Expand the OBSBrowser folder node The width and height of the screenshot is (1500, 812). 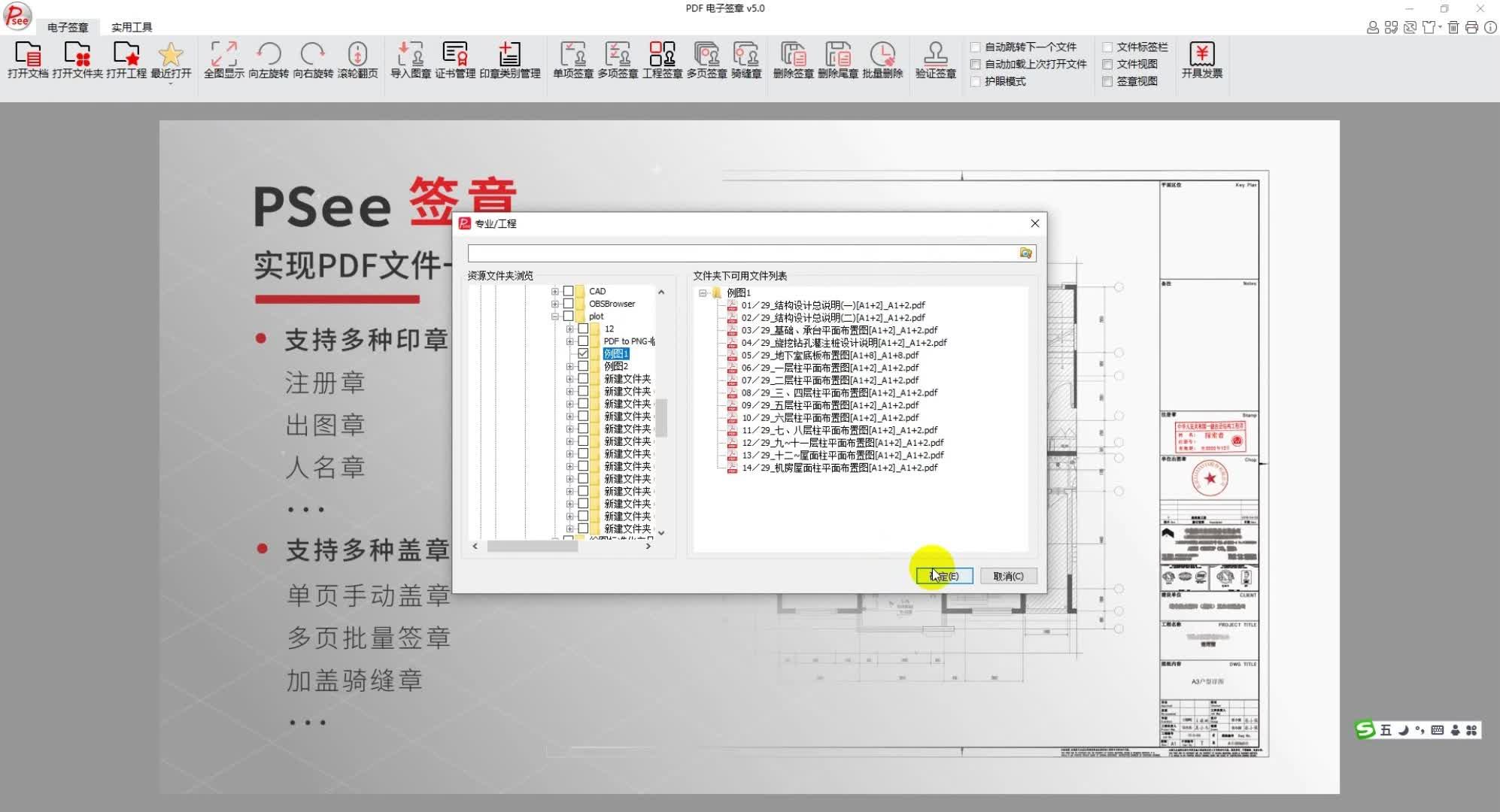tap(555, 304)
